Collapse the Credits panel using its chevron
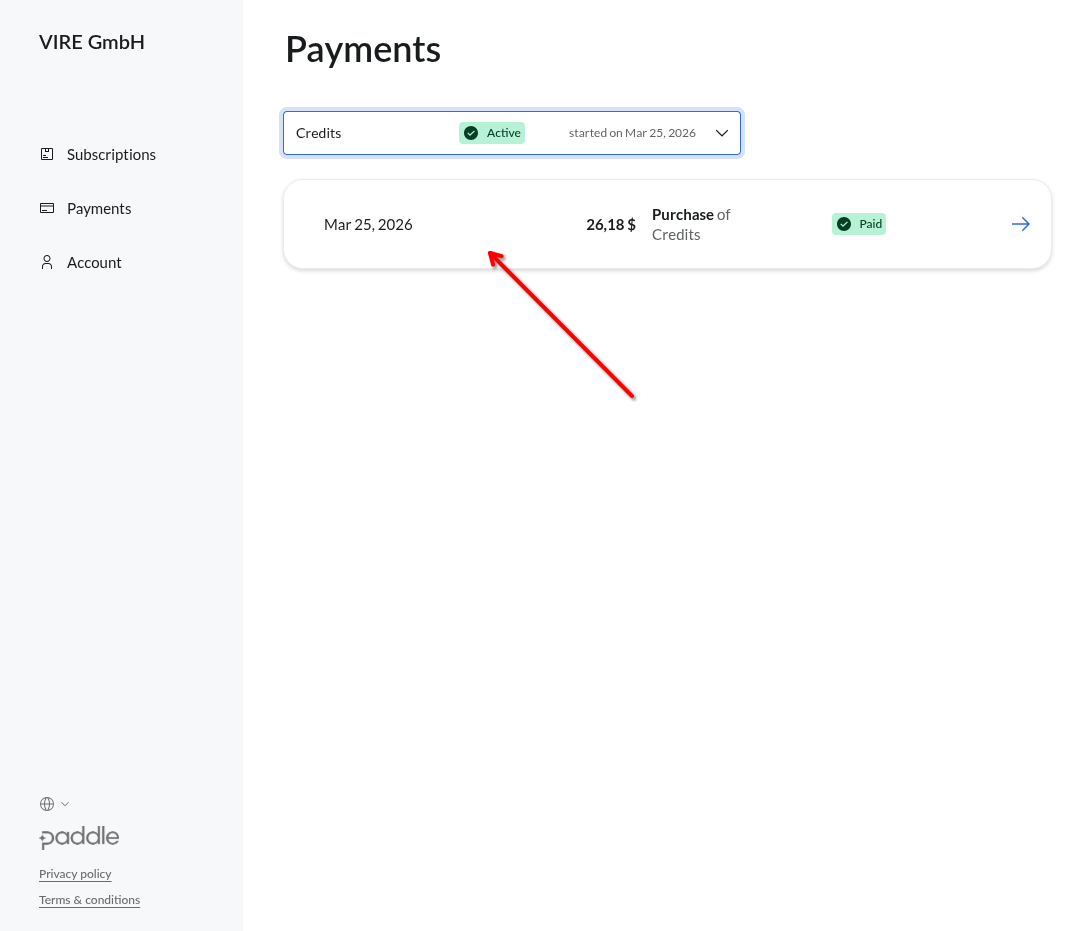 click(721, 132)
